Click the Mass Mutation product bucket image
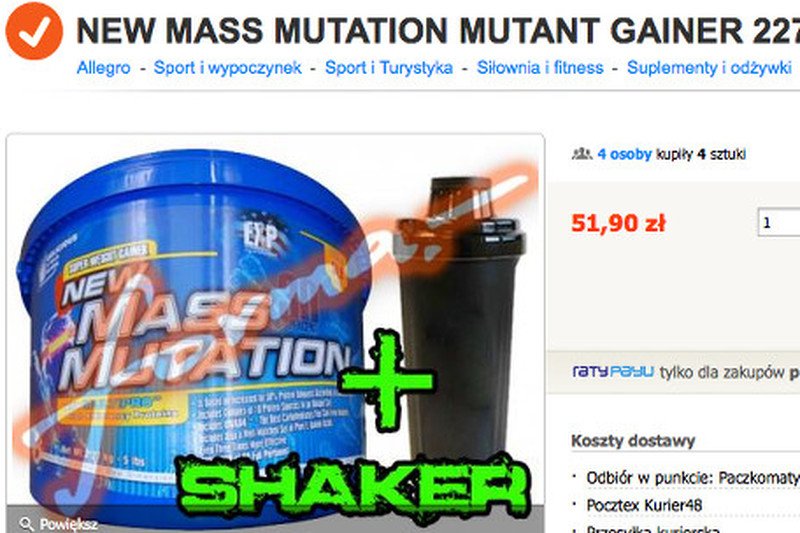Screen dimensions: 800x533 [194, 332]
